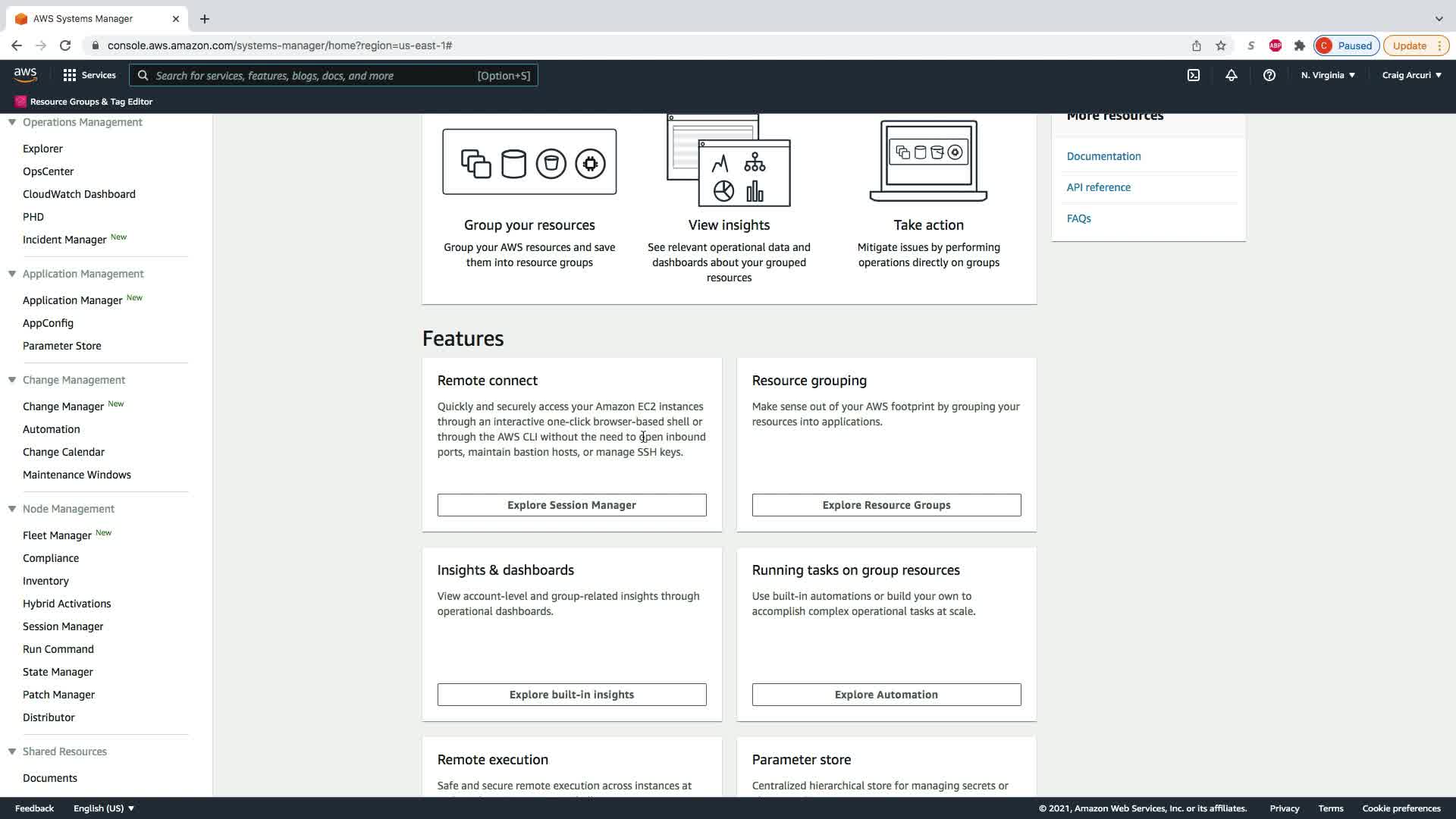Open English (US) language selector
1456x819 pixels.
(104, 808)
